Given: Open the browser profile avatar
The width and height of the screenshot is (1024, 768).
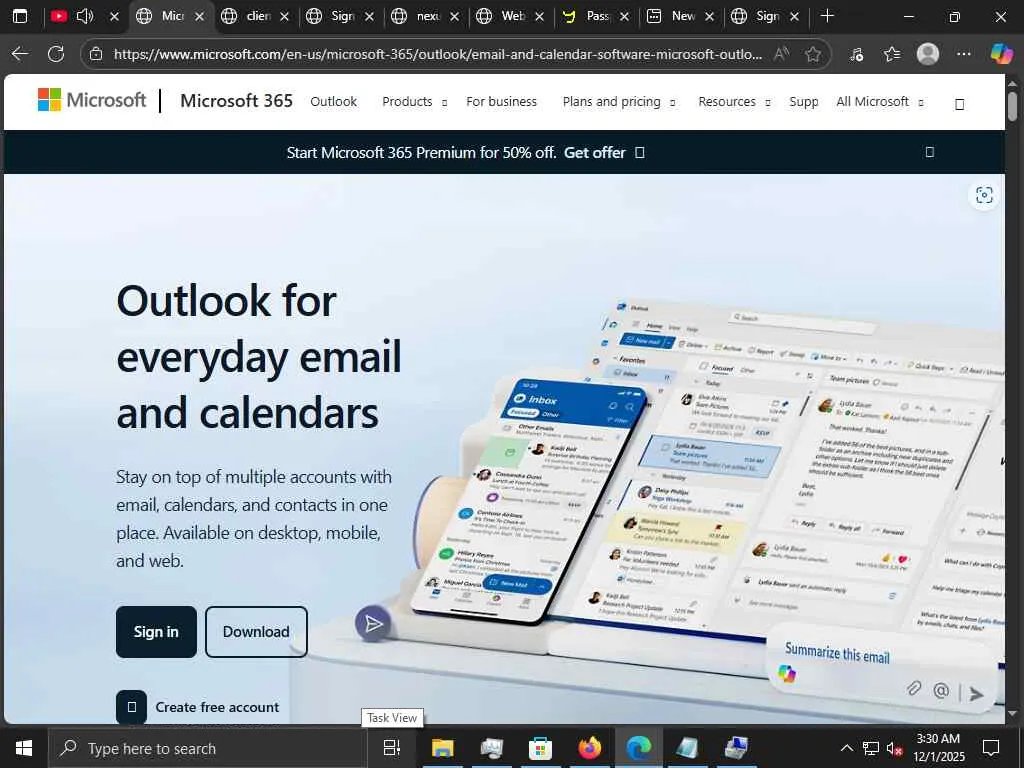Looking at the screenshot, I should (x=928, y=54).
